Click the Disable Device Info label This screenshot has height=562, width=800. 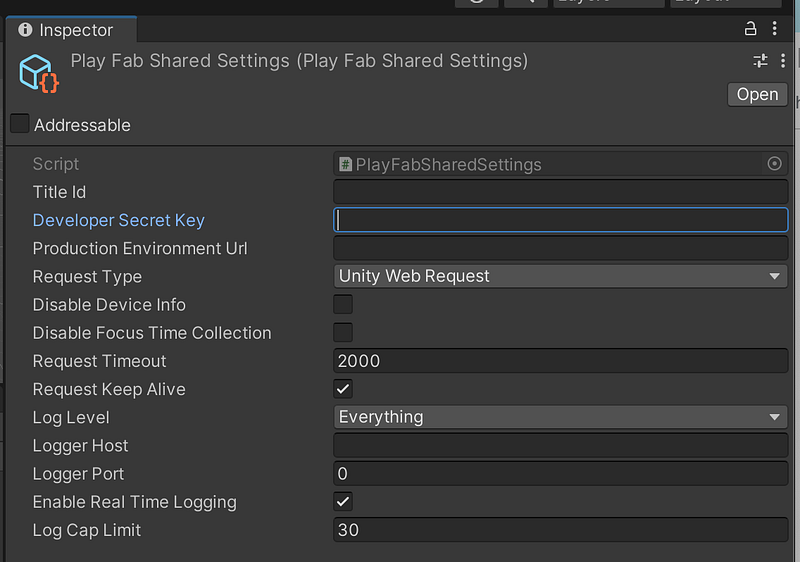(x=109, y=305)
